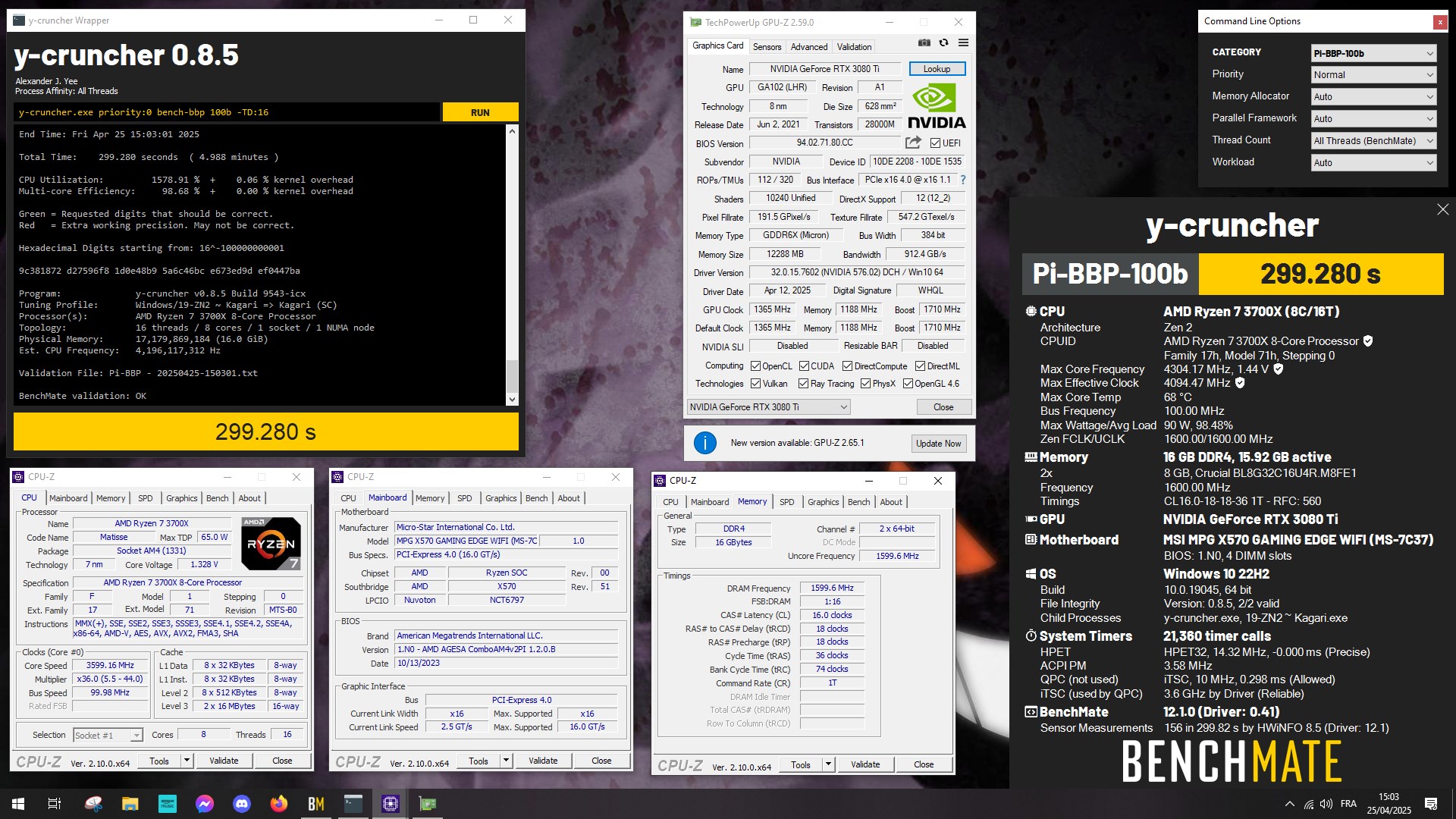Click the console scrollbar up arrow
The height and width of the screenshot is (819, 1456).
[x=512, y=131]
